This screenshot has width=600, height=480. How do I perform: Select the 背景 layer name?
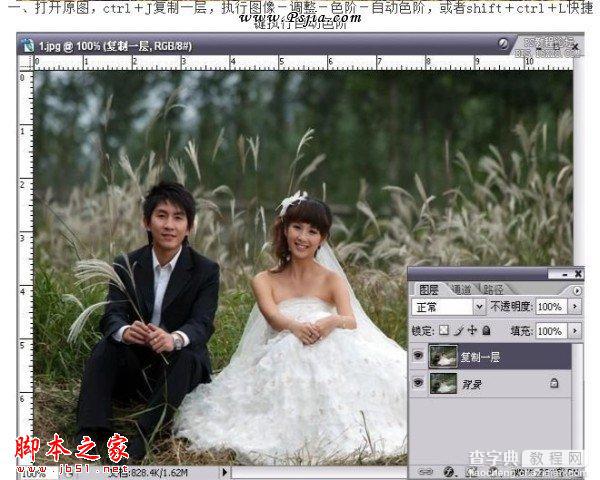coord(471,384)
